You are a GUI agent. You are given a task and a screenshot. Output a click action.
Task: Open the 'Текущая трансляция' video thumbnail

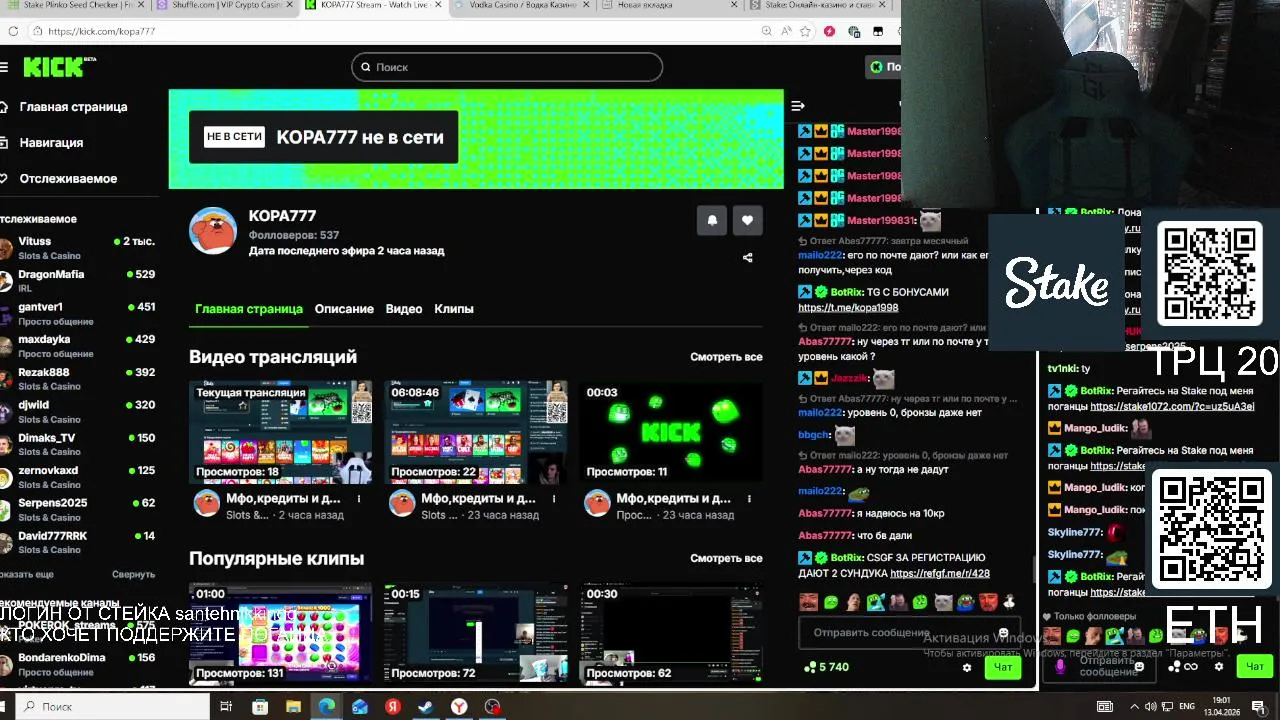280,432
